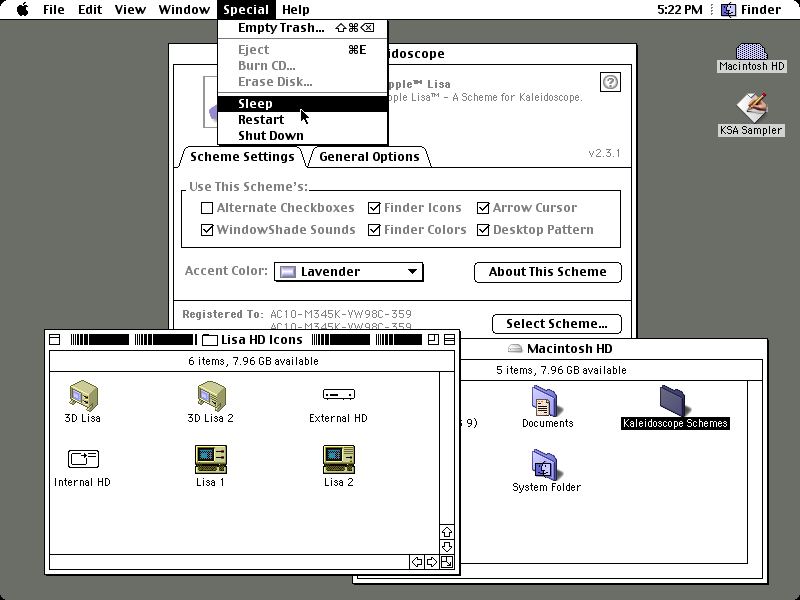Open the Window menu
Image resolution: width=800 pixels, height=600 pixels.
184,10
